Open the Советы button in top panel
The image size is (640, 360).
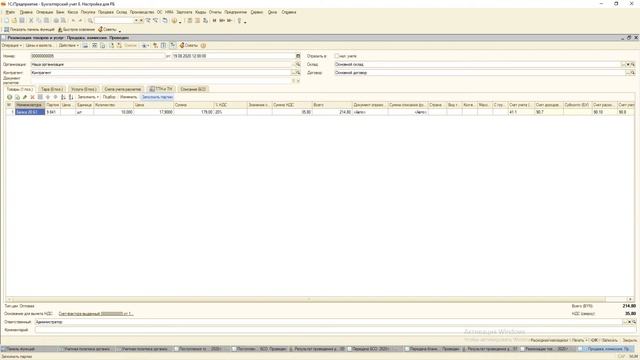(107, 29)
